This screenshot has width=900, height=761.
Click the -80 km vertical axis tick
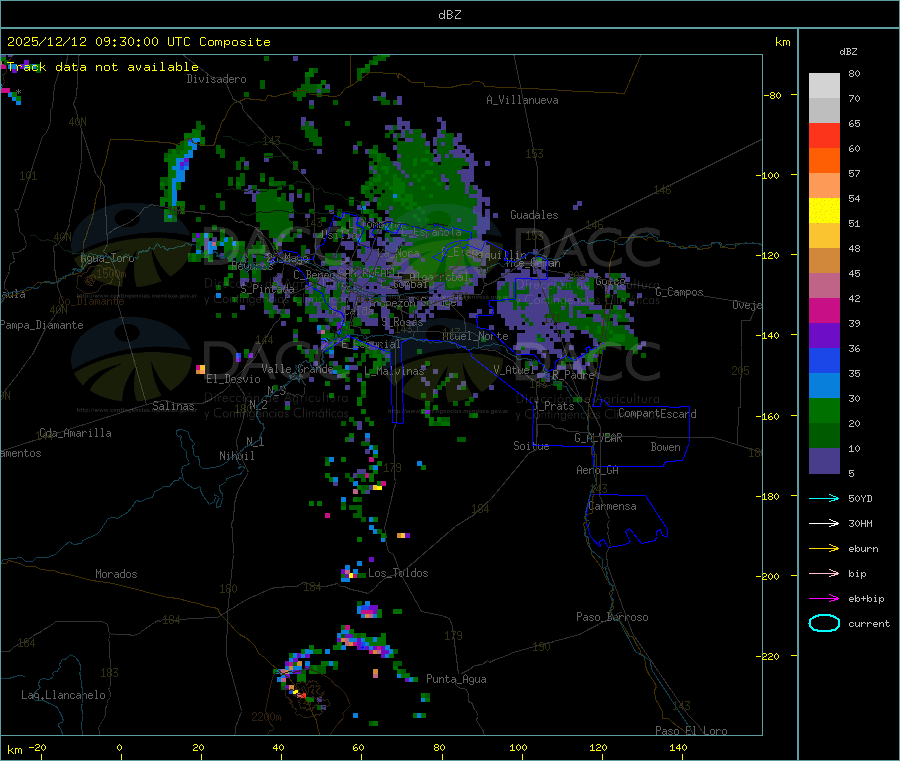(773, 95)
